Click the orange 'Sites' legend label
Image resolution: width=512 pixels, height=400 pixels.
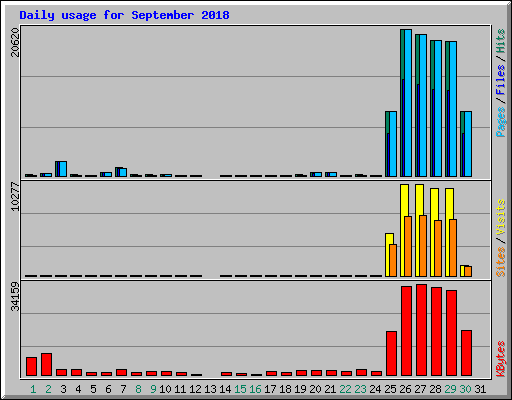pos(500,262)
